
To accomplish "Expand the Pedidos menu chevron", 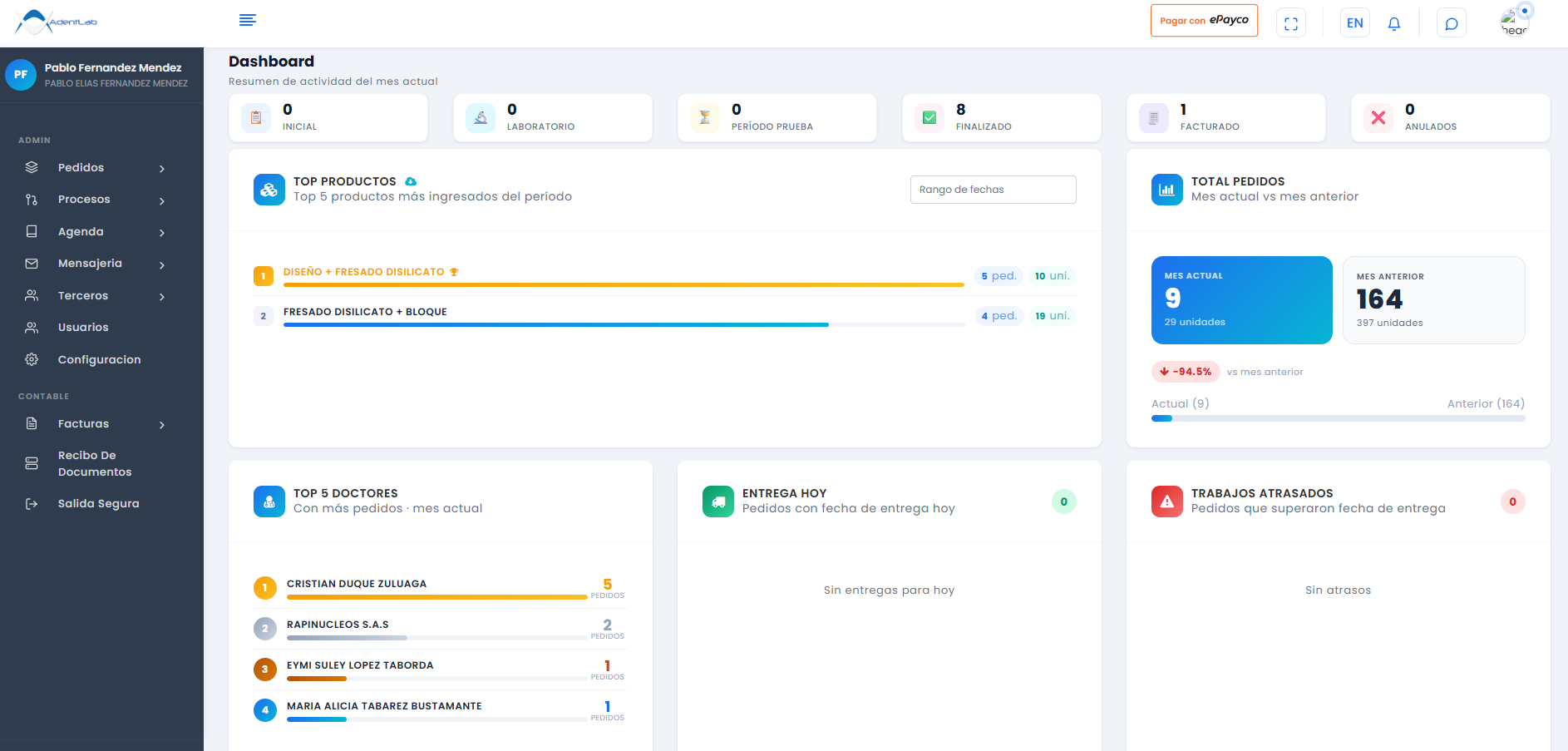I will pos(162,169).
